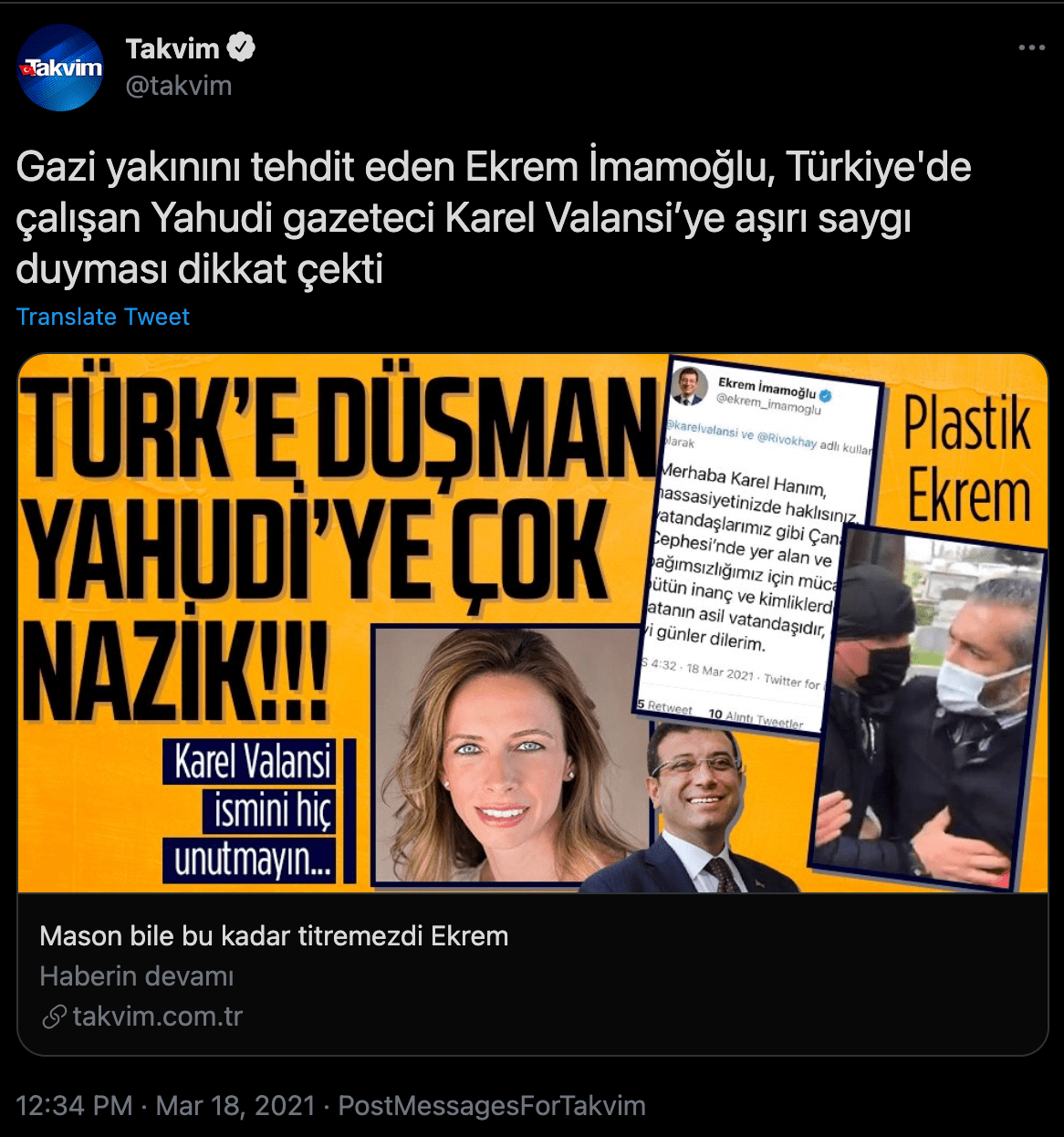The height and width of the screenshot is (1137, 1064).
Task: Select the tweet body text paragraph
Action: [x=494, y=218]
